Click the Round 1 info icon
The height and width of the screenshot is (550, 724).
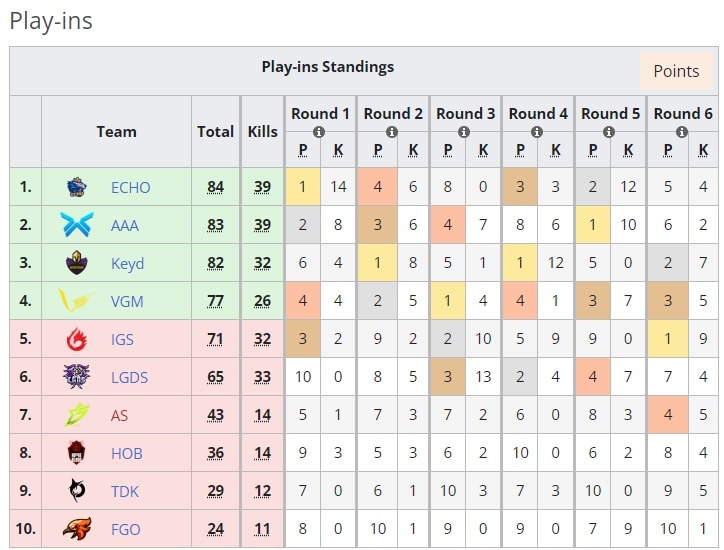(320, 131)
